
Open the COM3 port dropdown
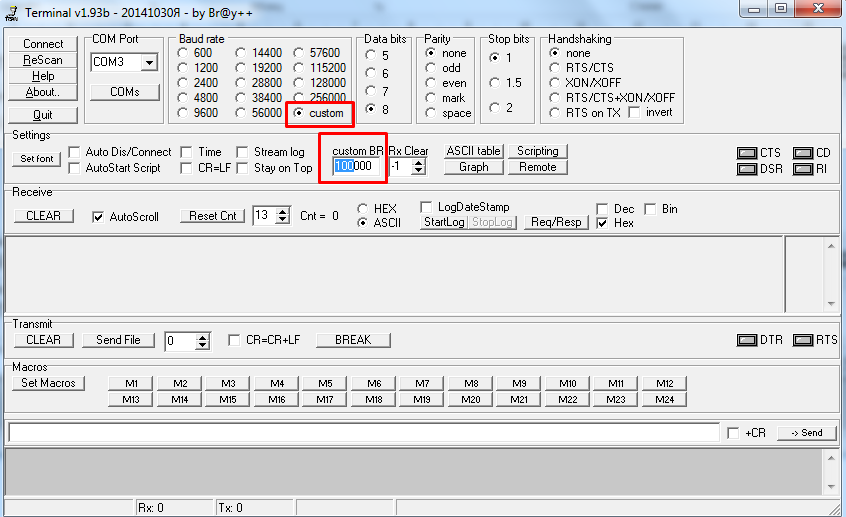[x=149, y=63]
